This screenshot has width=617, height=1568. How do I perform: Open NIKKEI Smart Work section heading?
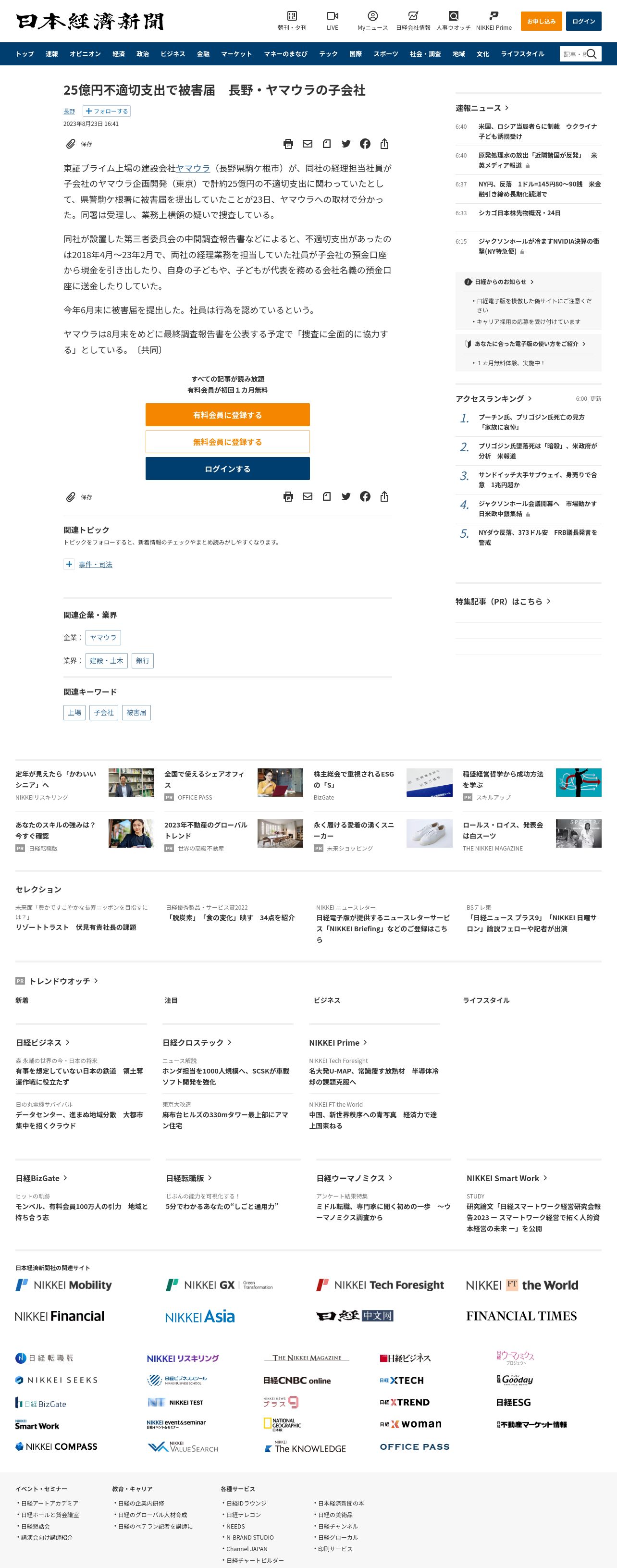click(x=507, y=1178)
